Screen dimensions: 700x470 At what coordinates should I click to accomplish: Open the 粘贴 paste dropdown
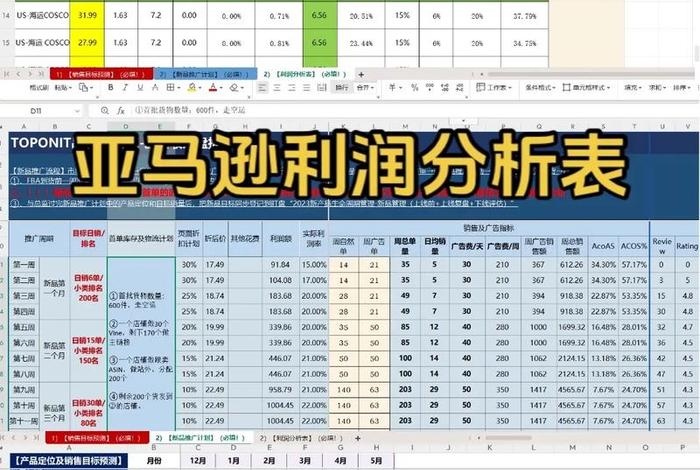point(62,87)
